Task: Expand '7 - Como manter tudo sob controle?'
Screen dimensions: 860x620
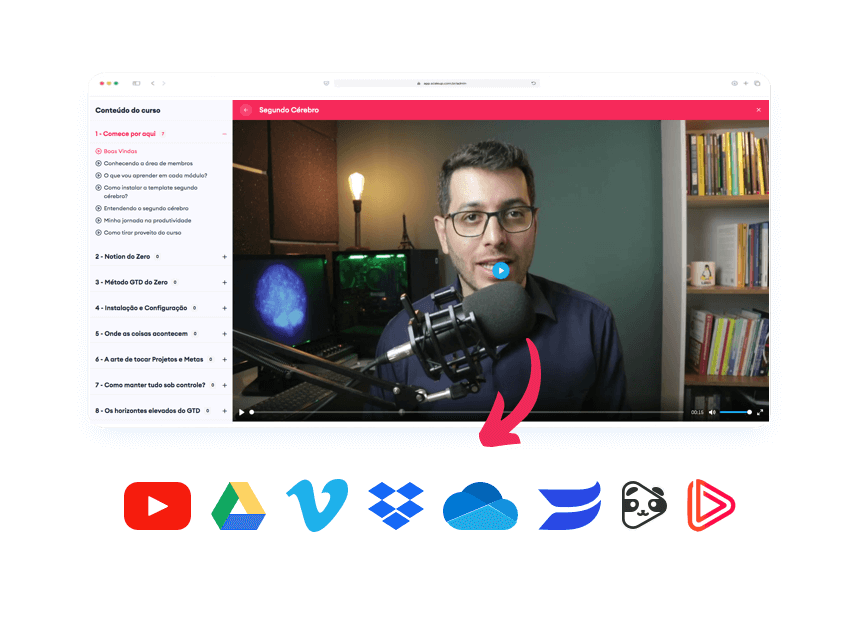Action: click(224, 385)
